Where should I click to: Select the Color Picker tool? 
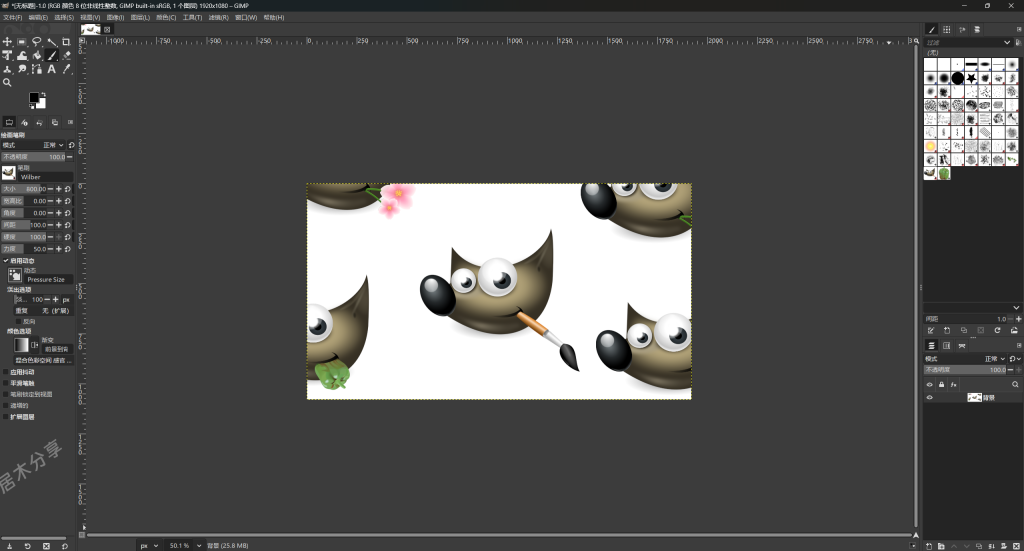tap(66, 69)
